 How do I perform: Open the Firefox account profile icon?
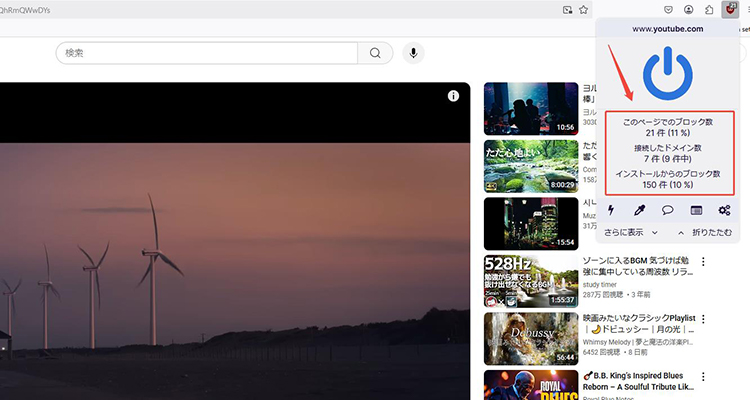[x=689, y=10]
